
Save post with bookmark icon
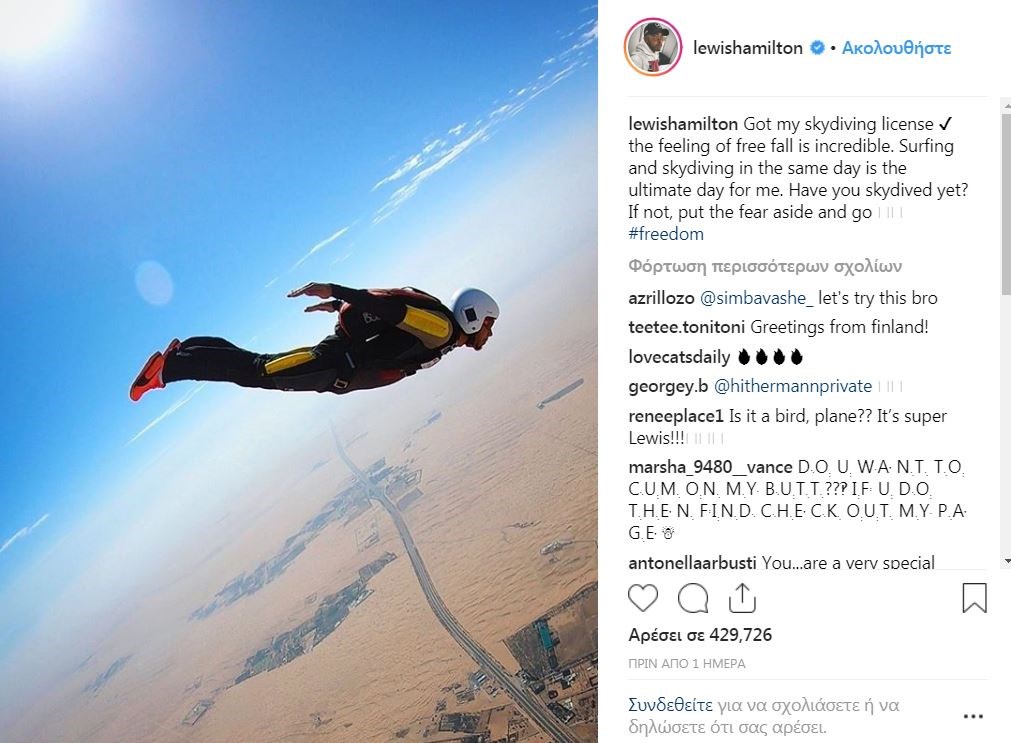[974, 598]
